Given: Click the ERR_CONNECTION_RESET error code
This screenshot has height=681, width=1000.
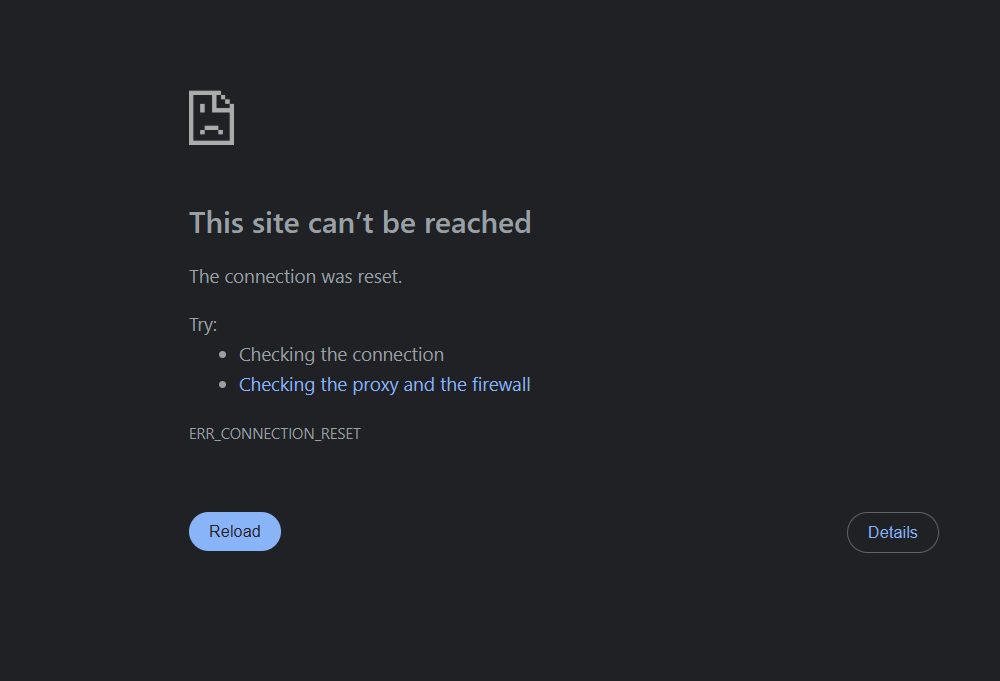Looking at the screenshot, I should click(275, 434).
